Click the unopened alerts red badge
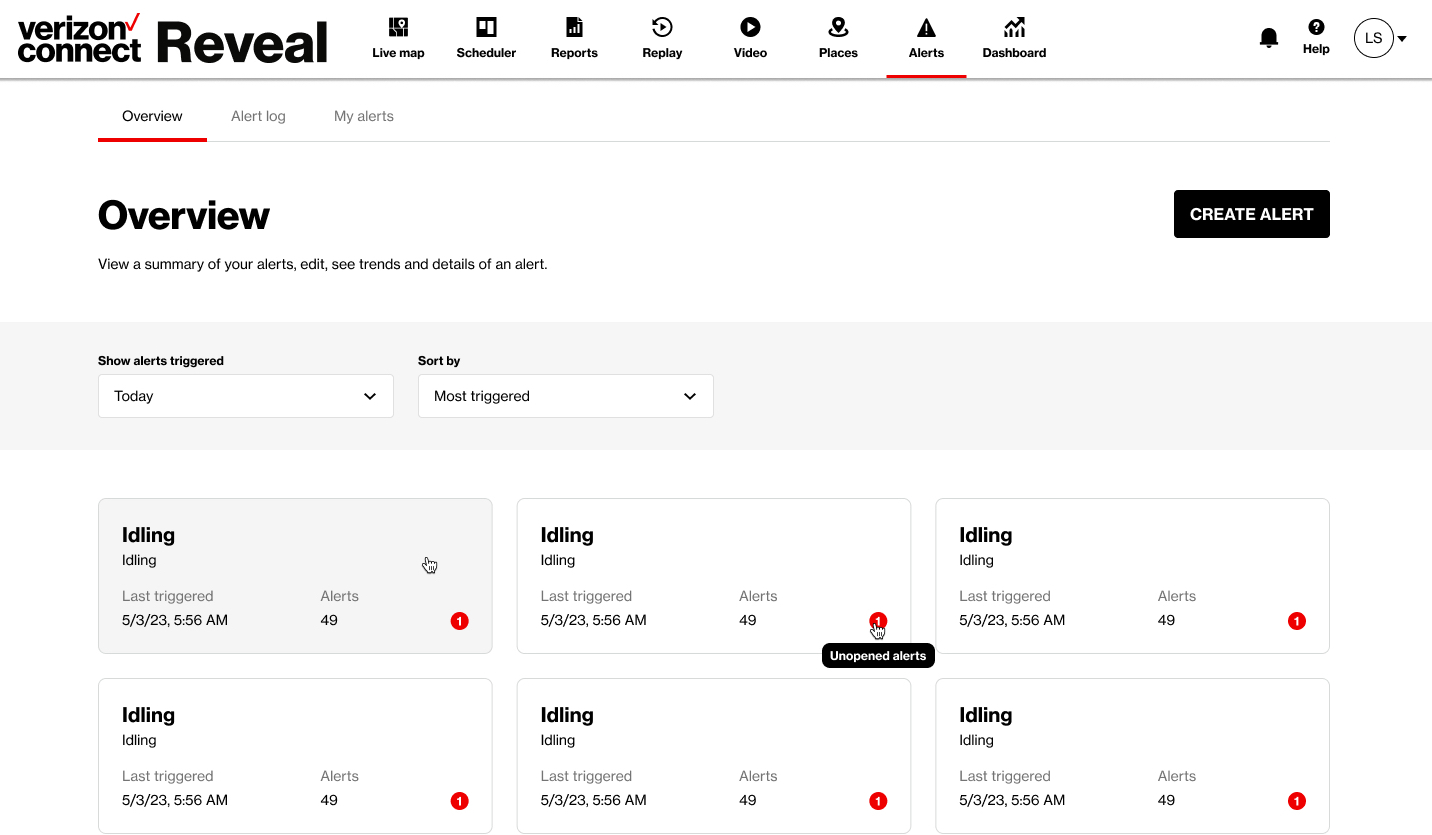The image size is (1432, 835). (877, 620)
